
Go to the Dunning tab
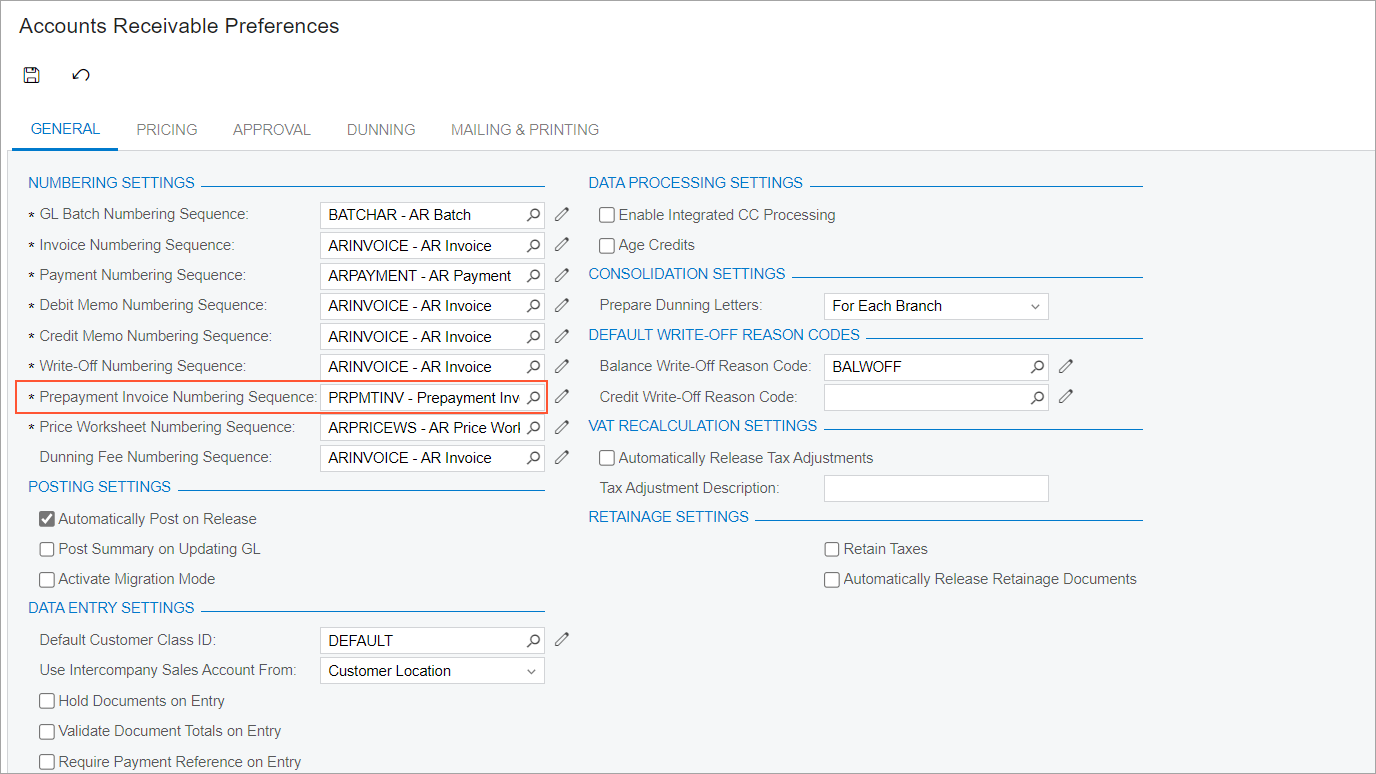tap(381, 130)
